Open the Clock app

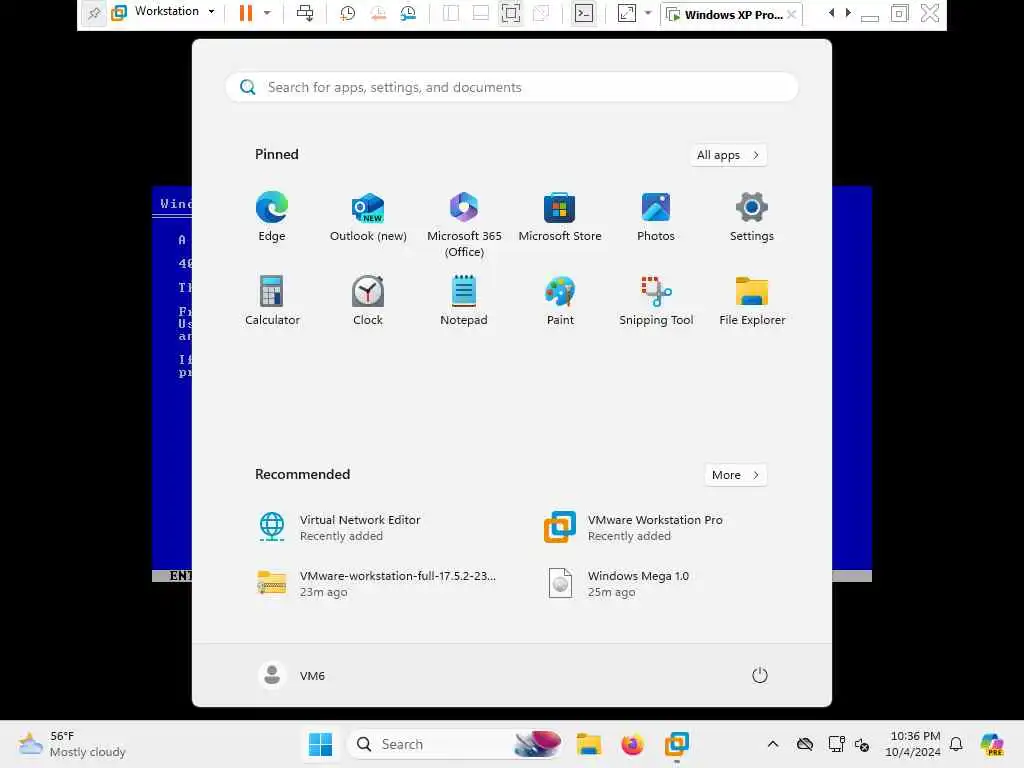click(x=368, y=300)
